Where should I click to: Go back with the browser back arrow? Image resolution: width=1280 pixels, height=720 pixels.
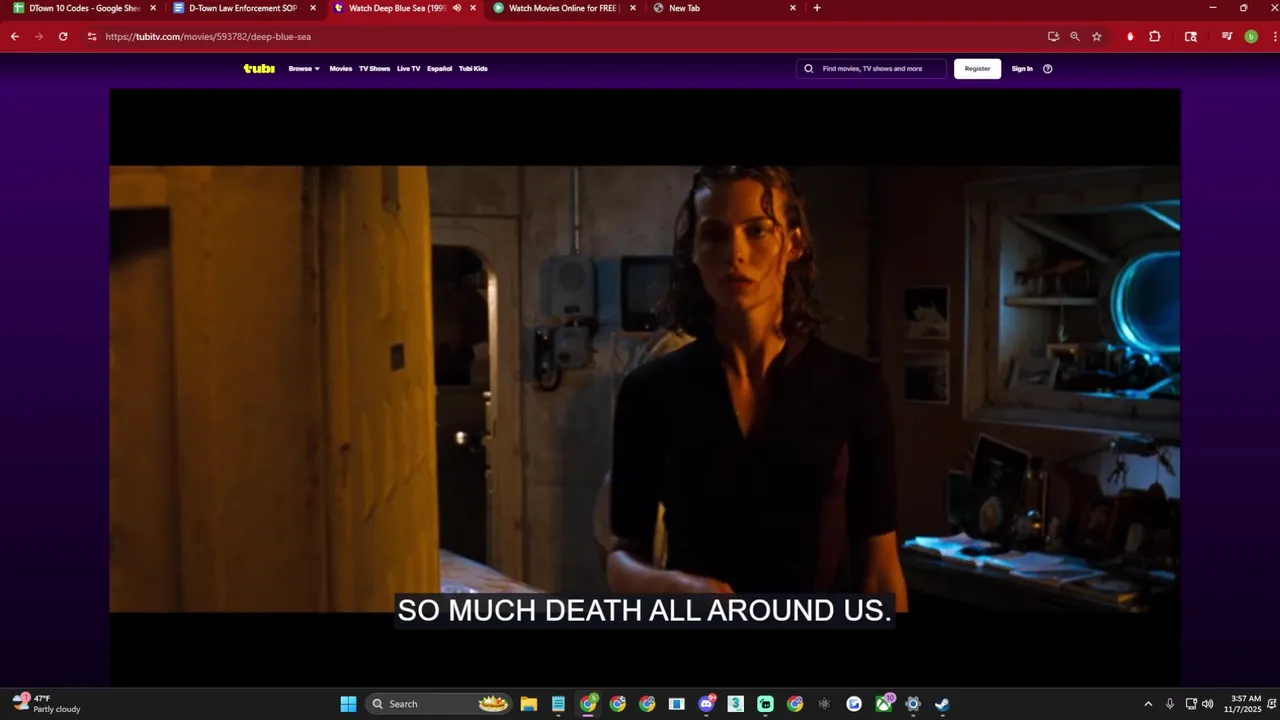click(15, 36)
